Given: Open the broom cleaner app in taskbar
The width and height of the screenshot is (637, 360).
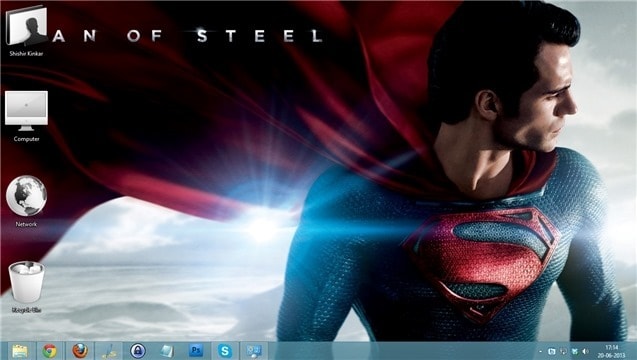Looking at the screenshot, I should (110, 351).
